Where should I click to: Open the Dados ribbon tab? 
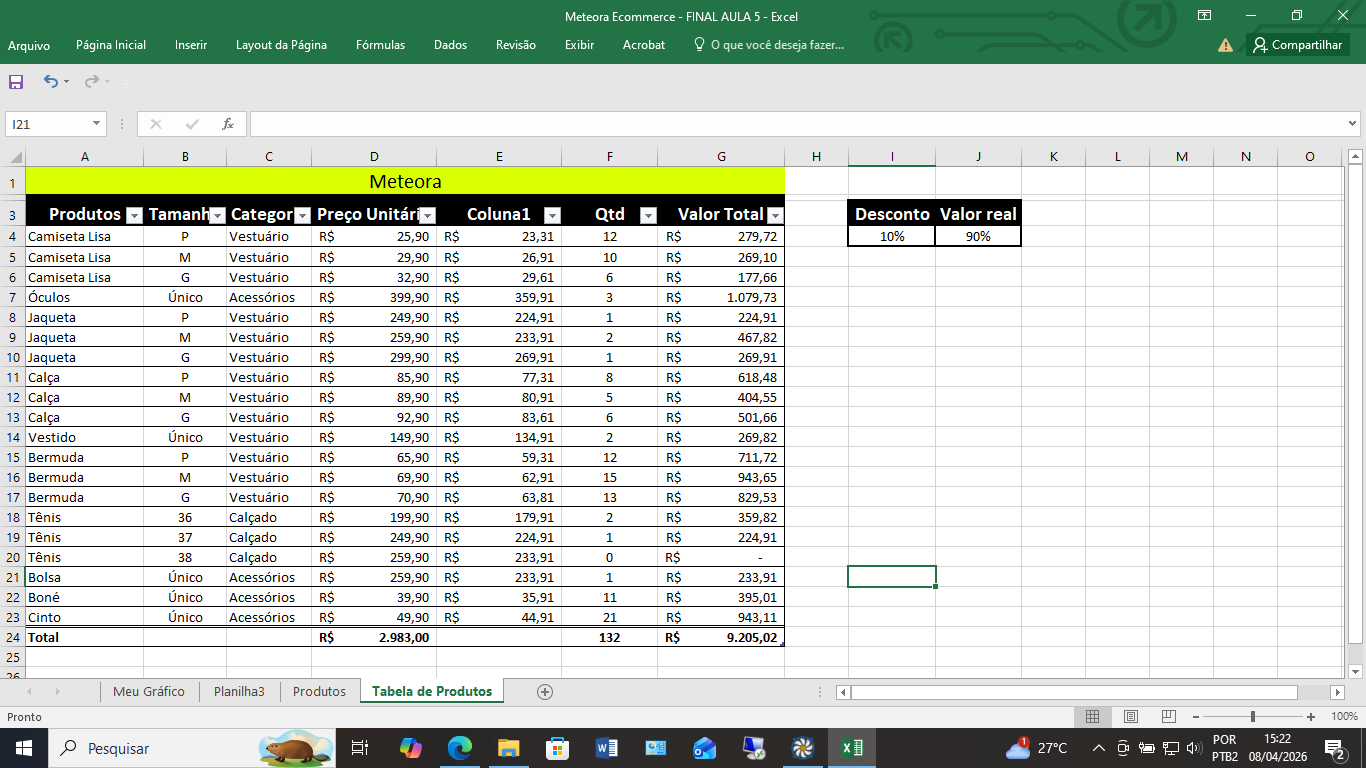pyautogui.click(x=451, y=45)
